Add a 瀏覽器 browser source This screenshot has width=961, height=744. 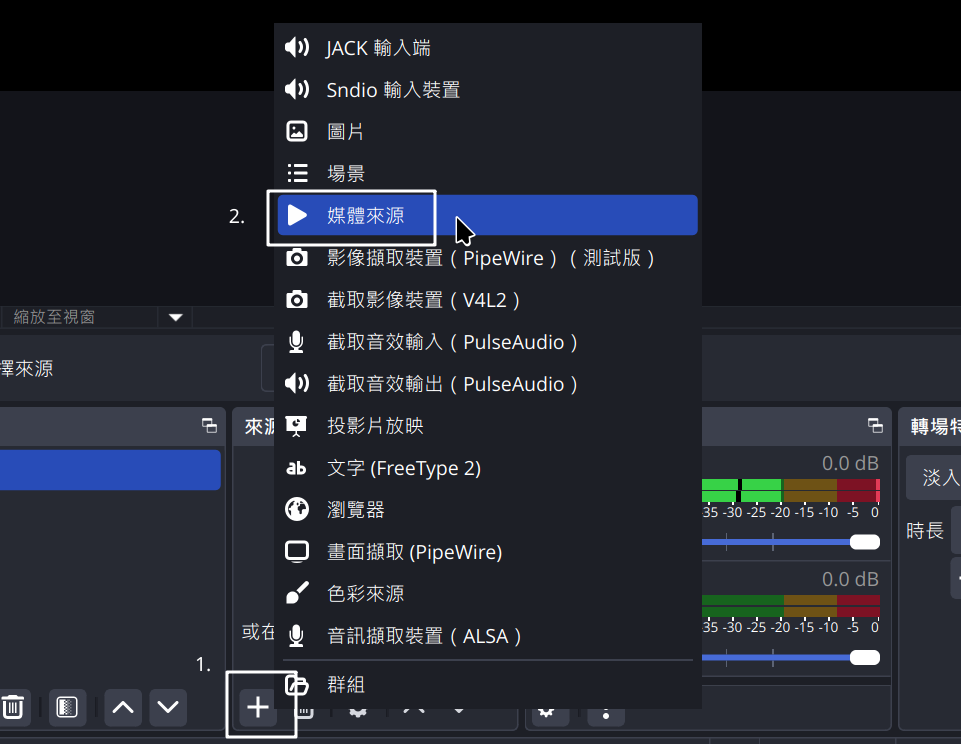point(487,509)
